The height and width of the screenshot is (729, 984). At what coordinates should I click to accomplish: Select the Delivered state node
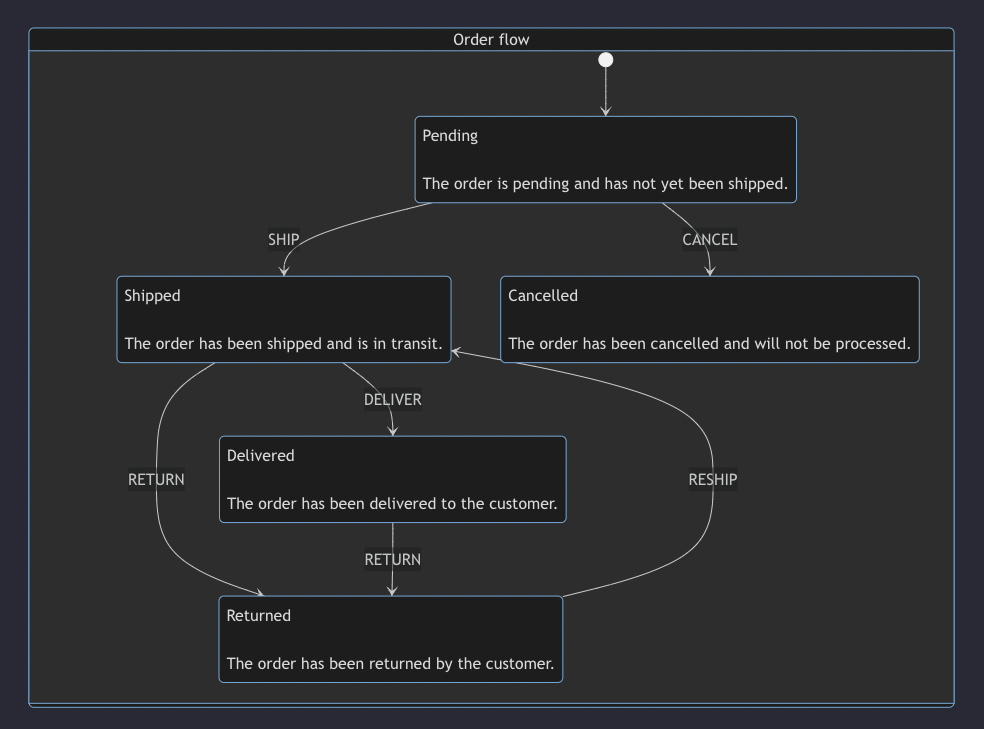pos(391,479)
